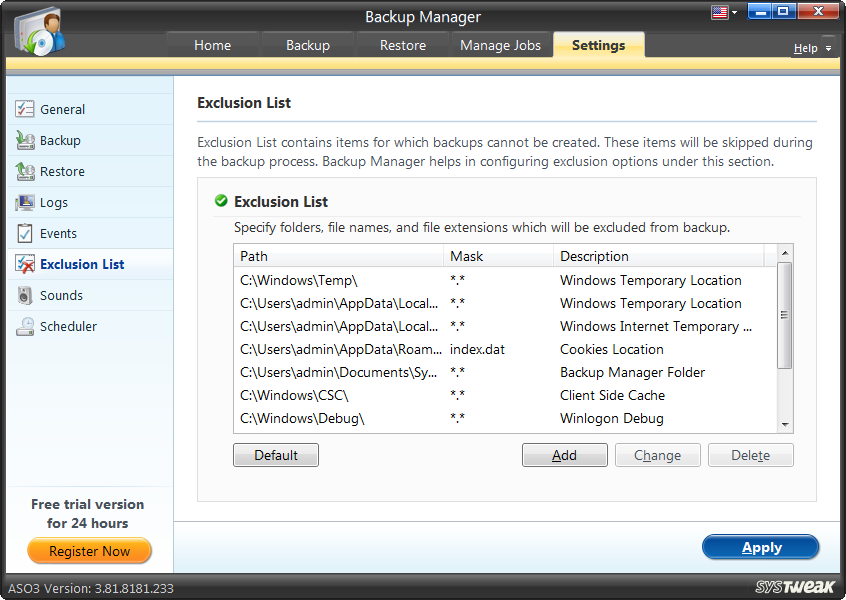Image resolution: width=846 pixels, height=600 pixels.
Task: Select the C:\Windows\Temp\ exclusion row
Action: pos(400,280)
